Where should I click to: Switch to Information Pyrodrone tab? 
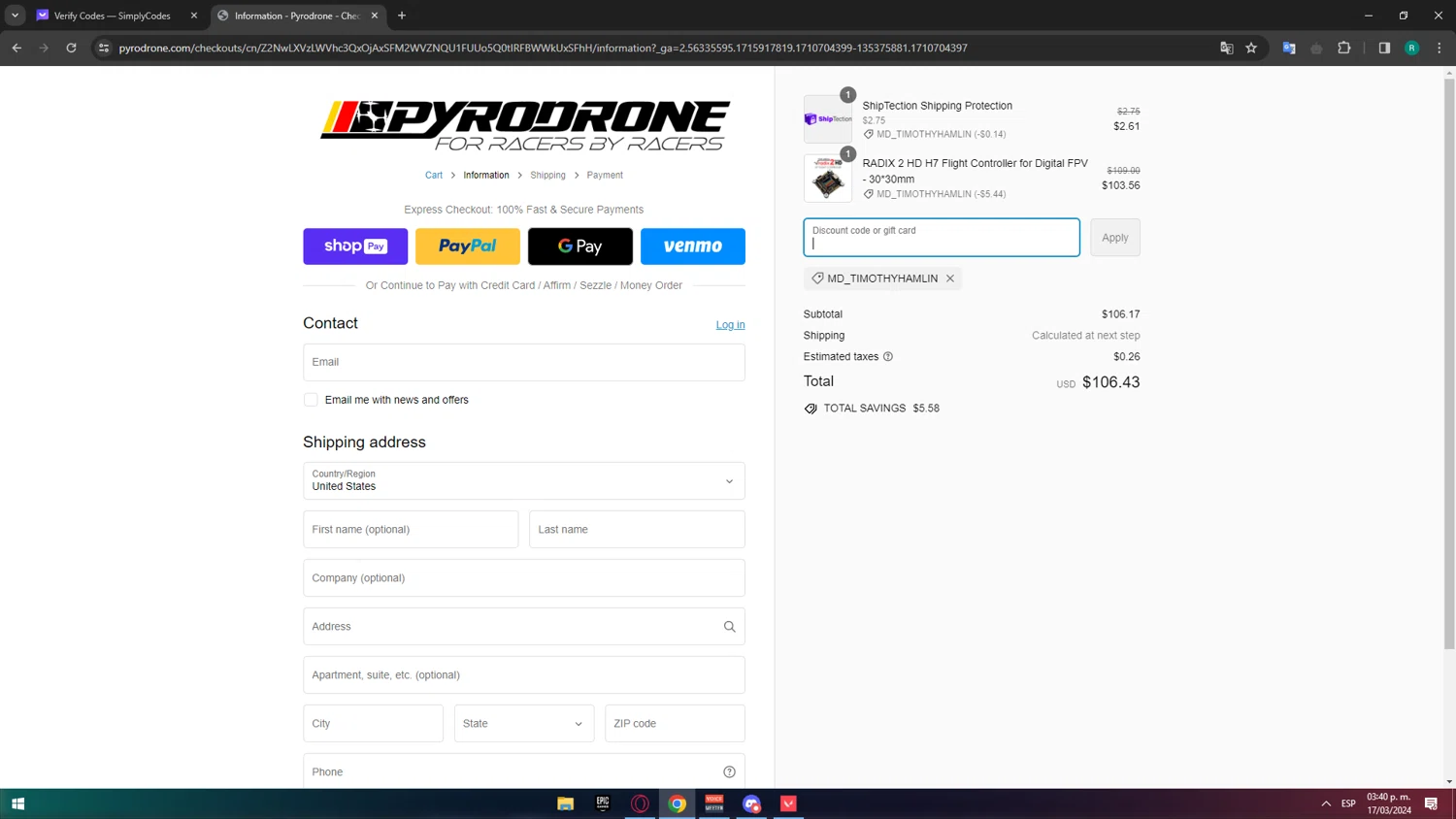click(x=296, y=16)
